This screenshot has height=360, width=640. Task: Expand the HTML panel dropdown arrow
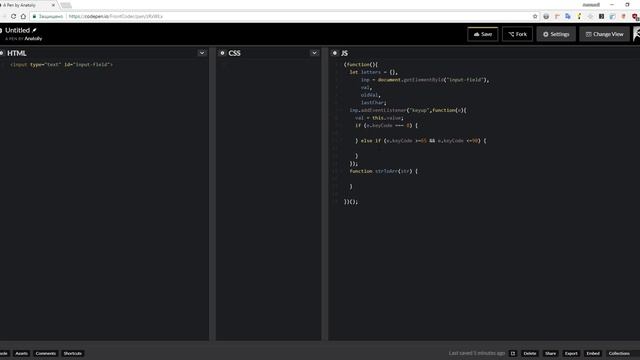click(x=202, y=53)
